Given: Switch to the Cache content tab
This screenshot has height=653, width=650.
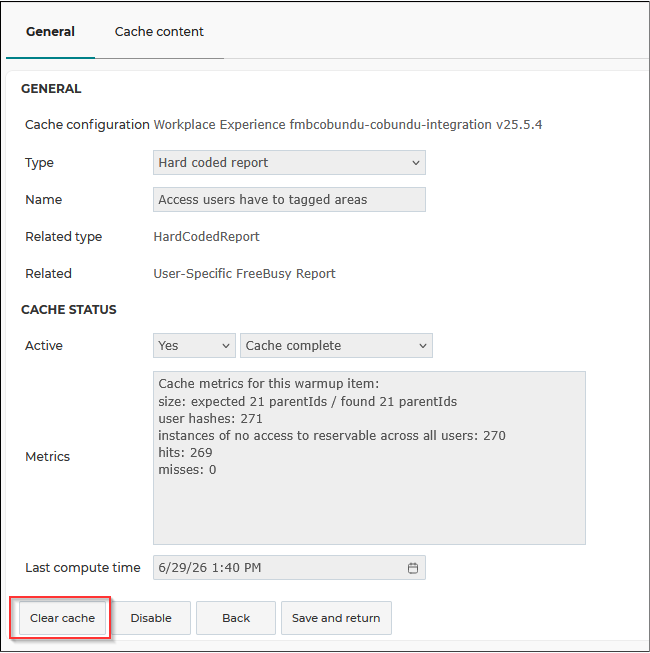Looking at the screenshot, I should tap(159, 32).
